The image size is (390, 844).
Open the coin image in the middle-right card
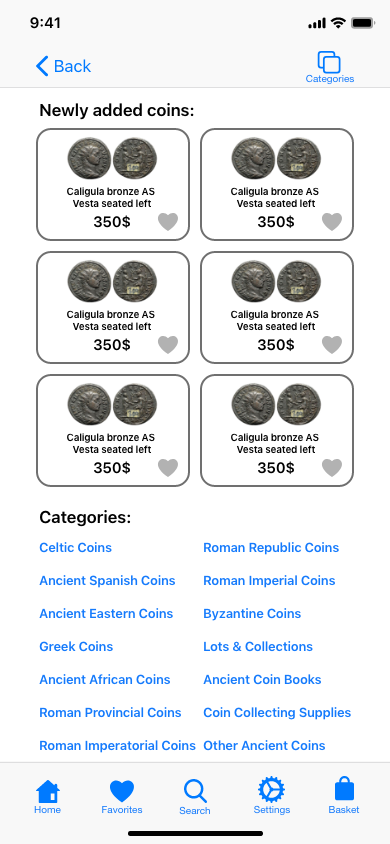click(x=276, y=282)
